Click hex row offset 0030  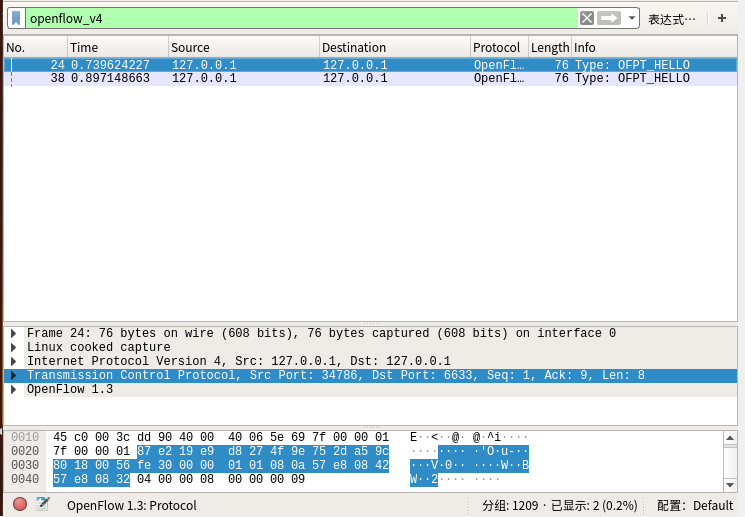coord(25,465)
